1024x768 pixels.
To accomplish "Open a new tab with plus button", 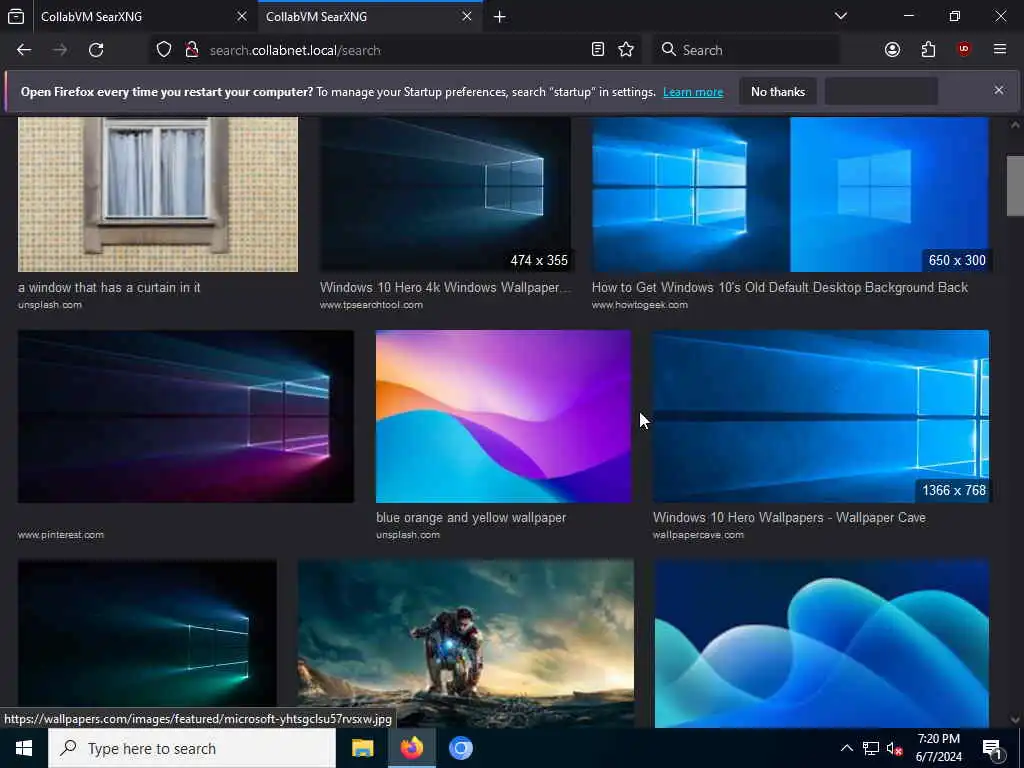I will click(500, 16).
